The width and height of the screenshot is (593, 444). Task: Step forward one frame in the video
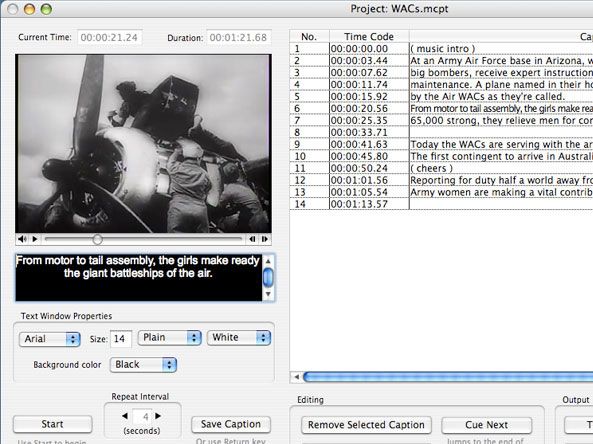tap(264, 239)
